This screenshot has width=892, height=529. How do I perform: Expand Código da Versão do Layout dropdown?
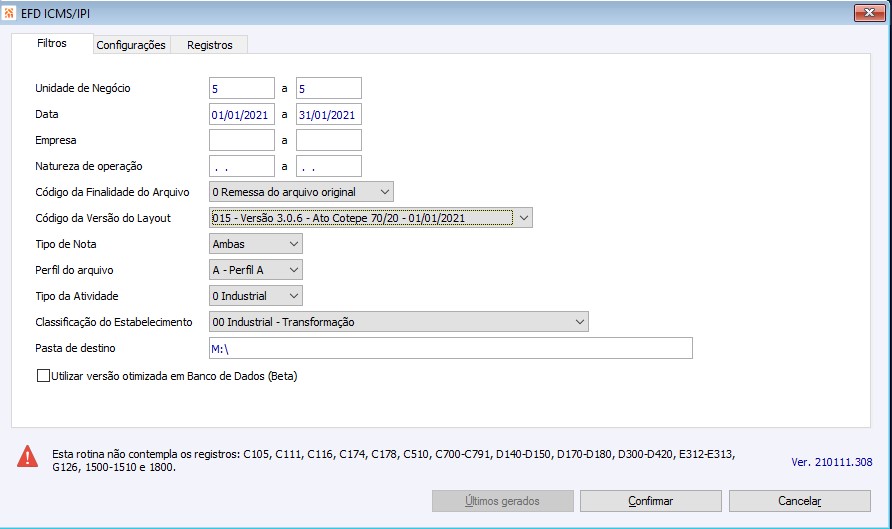point(371,218)
